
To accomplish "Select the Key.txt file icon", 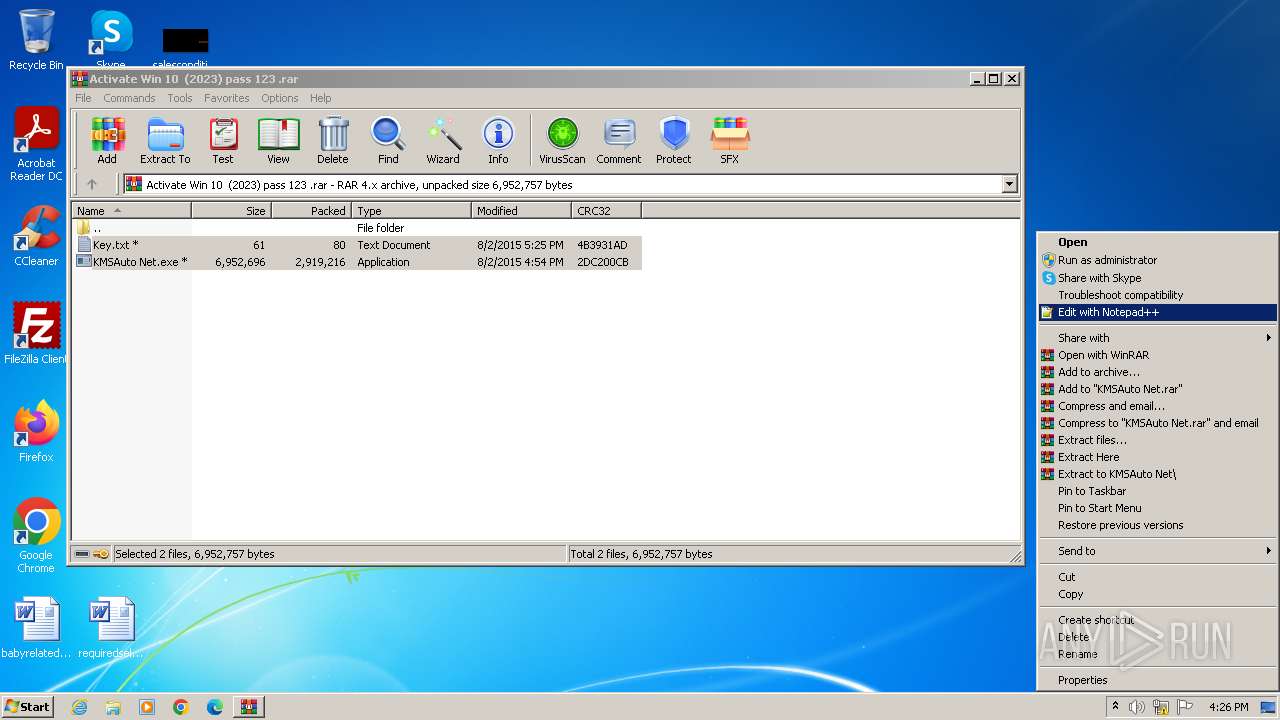I will coord(84,245).
